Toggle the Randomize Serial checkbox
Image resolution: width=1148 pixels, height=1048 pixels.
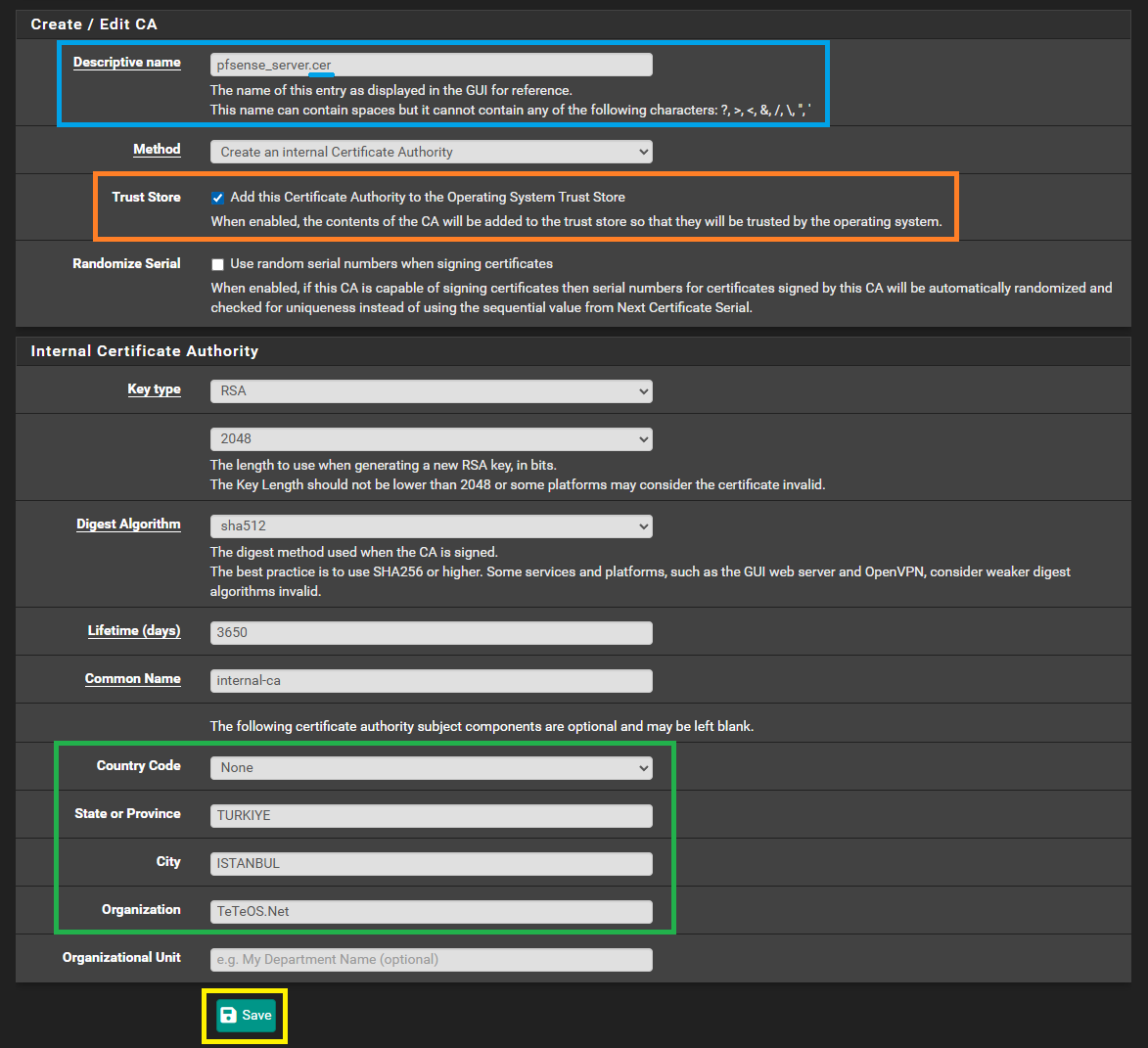point(217,264)
